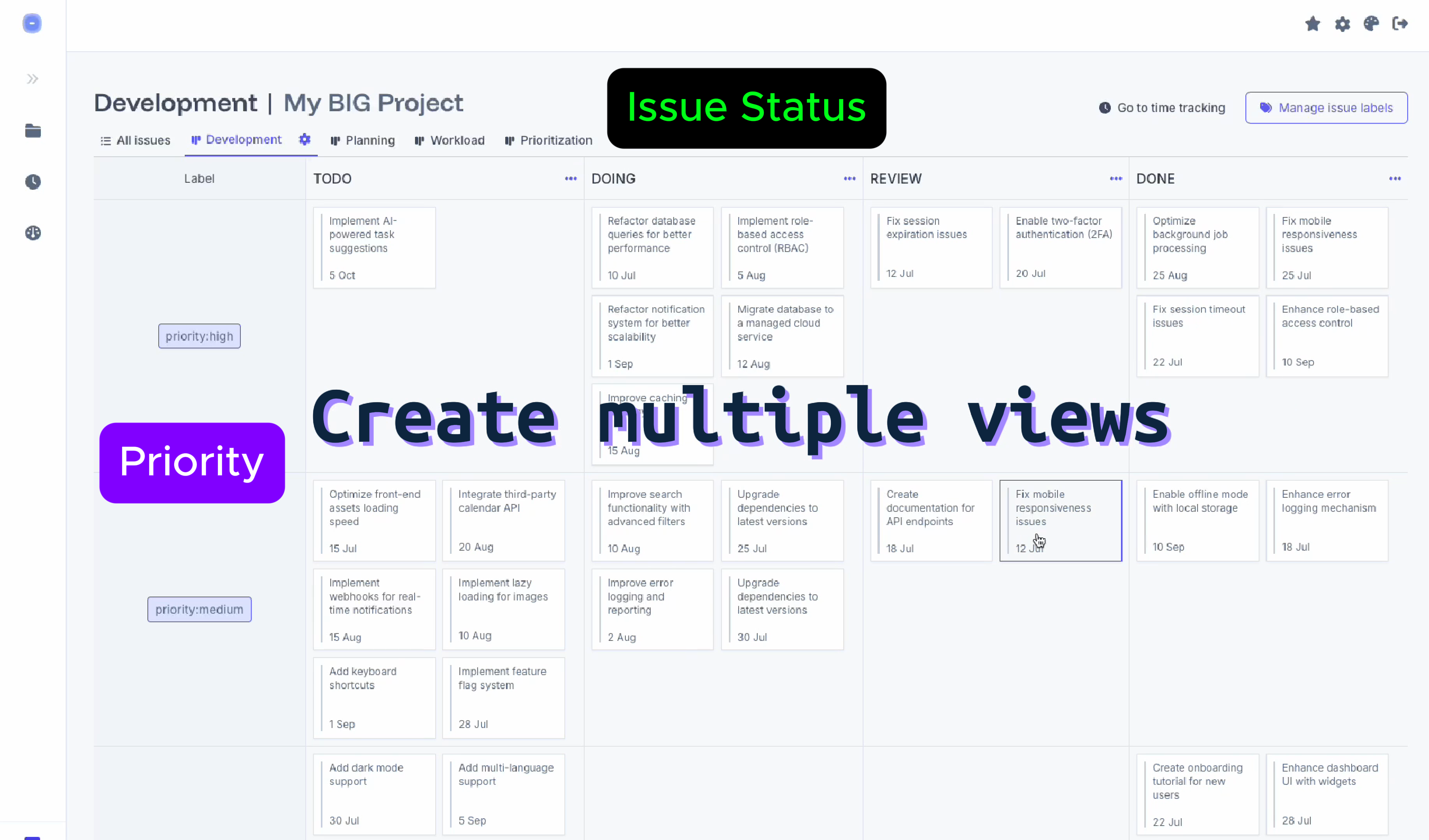
Task: Expand the sidebar with double chevron
Action: click(x=32, y=79)
